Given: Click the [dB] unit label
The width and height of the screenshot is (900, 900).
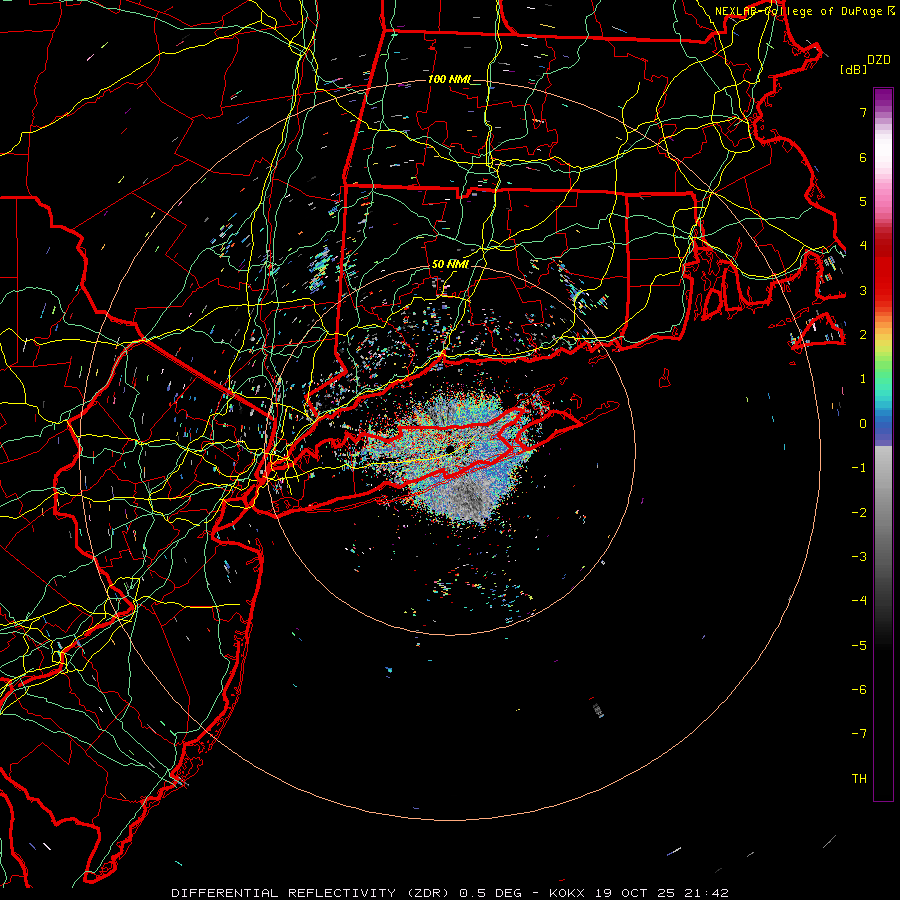Looking at the screenshot, I should pos(853,69).
